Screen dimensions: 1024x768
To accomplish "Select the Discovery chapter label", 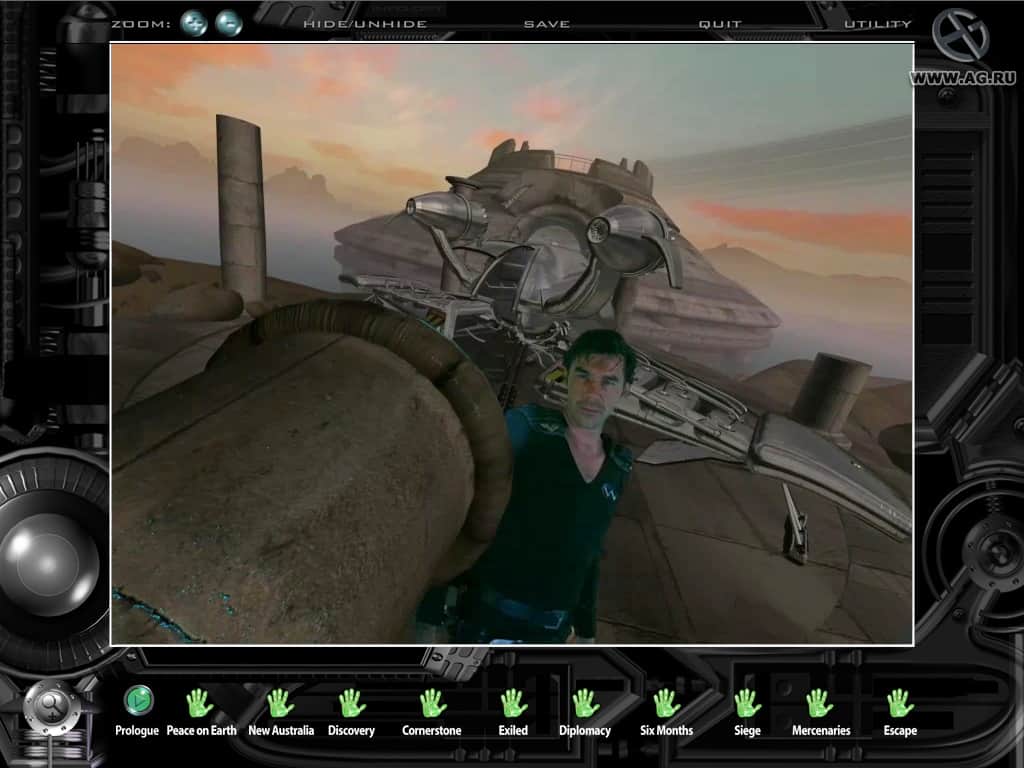I will [x=351, y=731].
